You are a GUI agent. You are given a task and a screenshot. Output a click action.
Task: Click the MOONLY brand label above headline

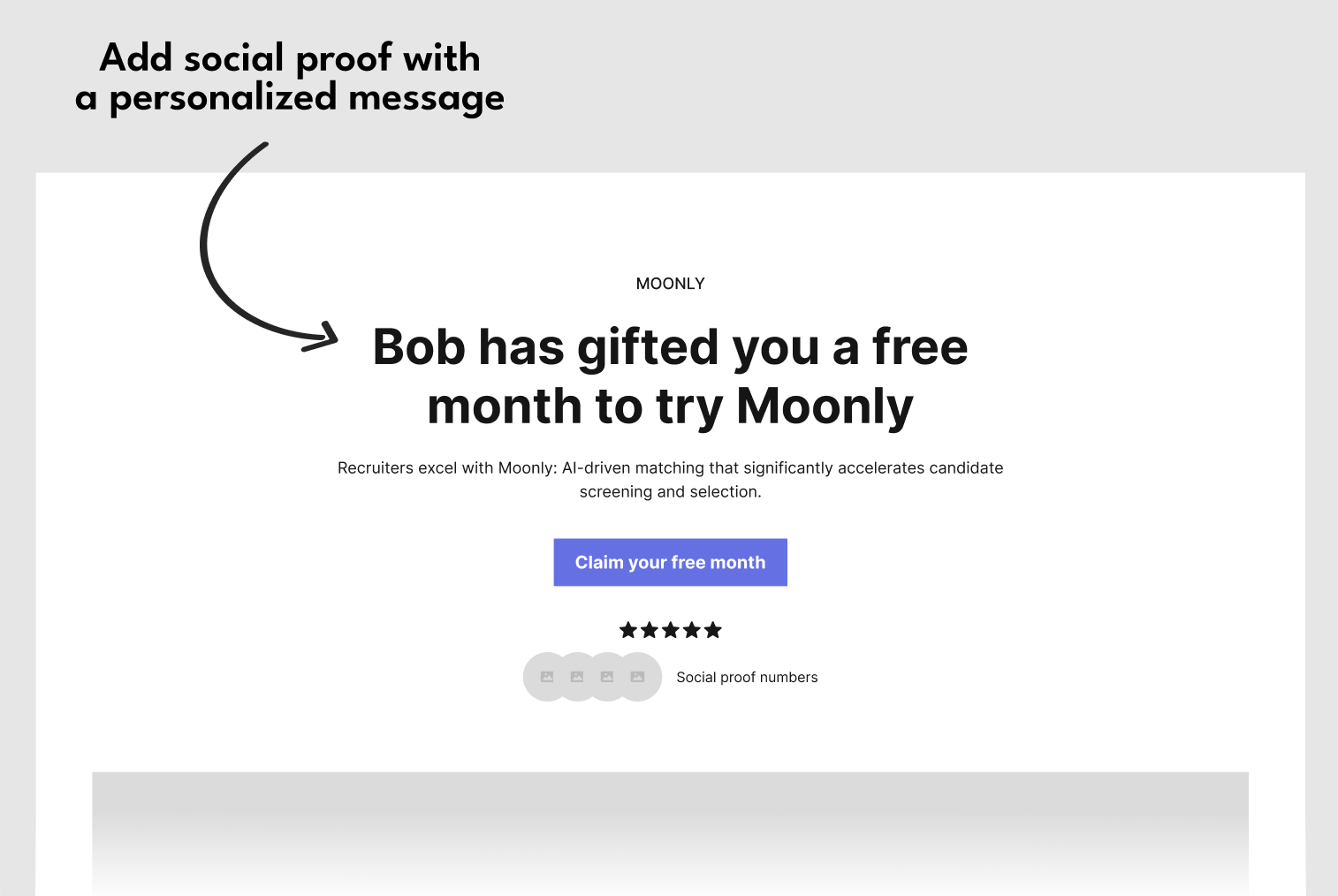pyautogui.click(x=670, y=284)
